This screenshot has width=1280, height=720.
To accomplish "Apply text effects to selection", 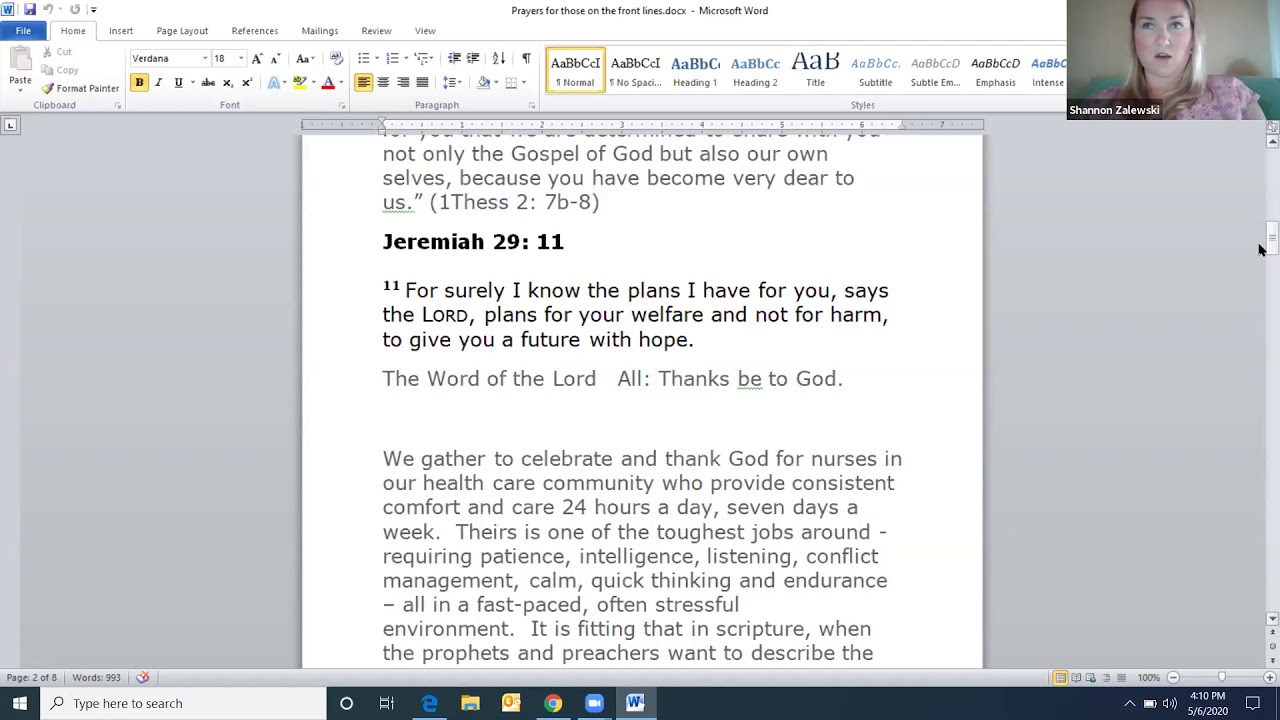I will click(x=274, y=83).
